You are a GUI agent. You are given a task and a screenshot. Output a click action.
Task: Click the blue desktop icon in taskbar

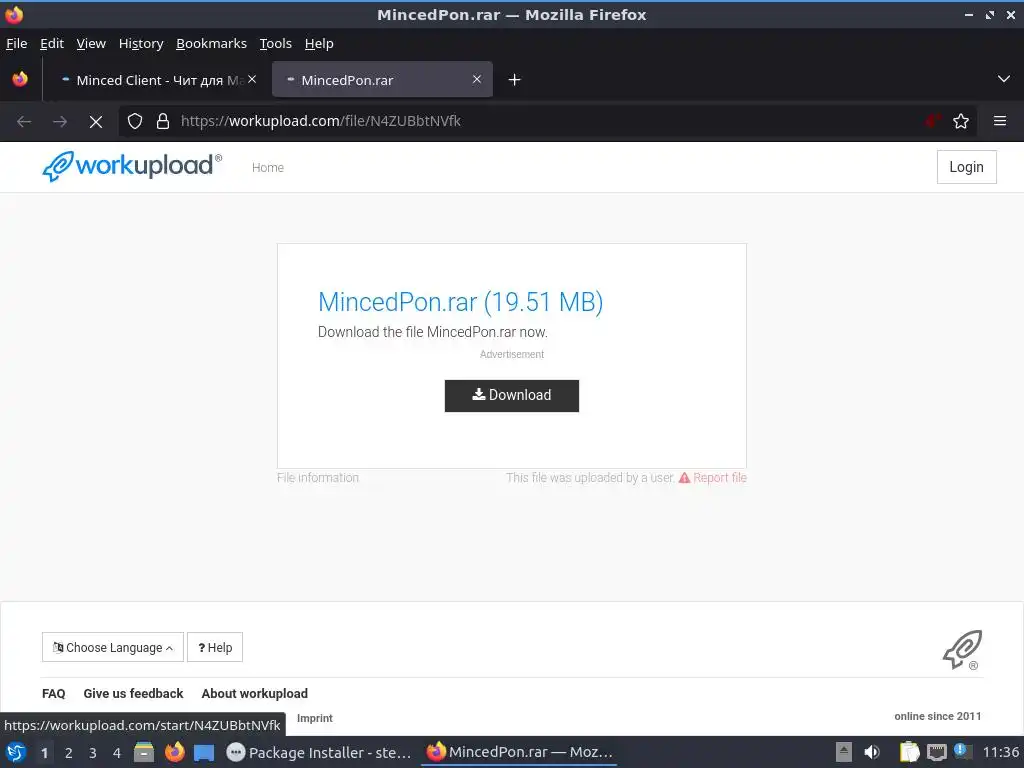204,752
